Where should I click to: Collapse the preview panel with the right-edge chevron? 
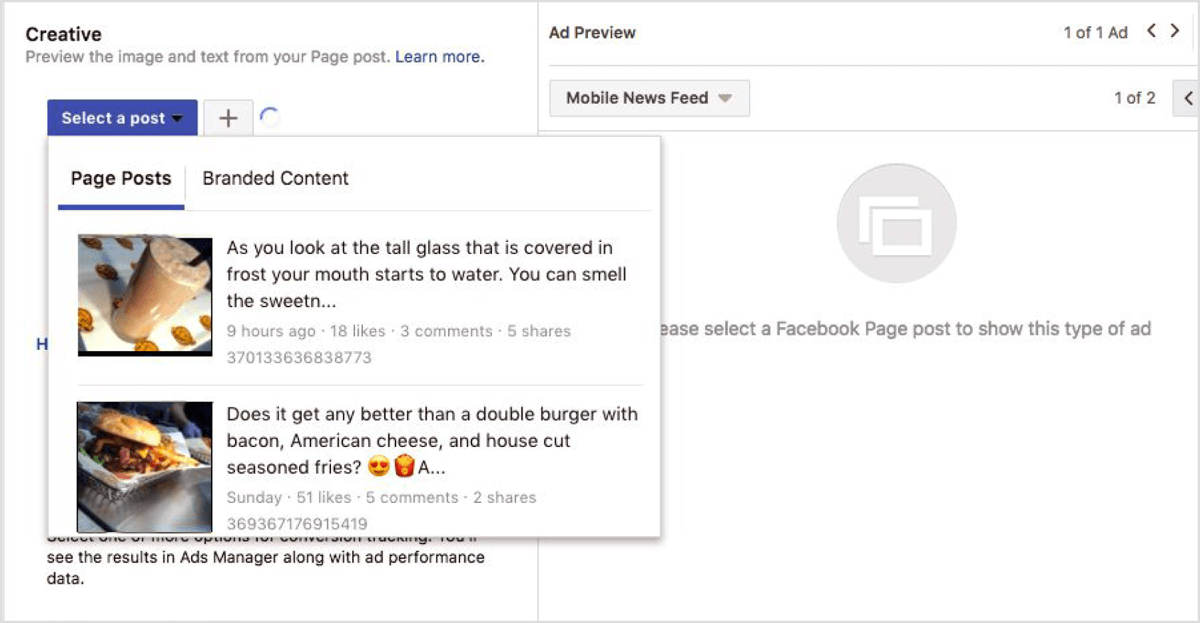[x=1189, y=98]
